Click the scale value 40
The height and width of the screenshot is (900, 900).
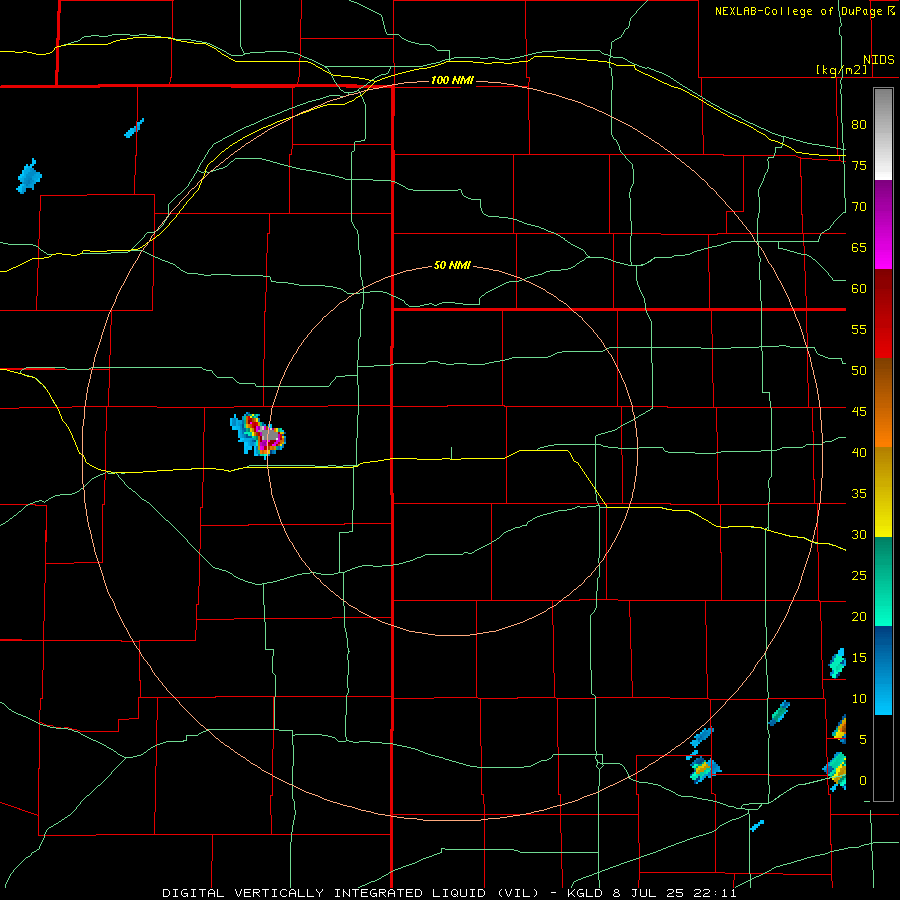point(859,452)
